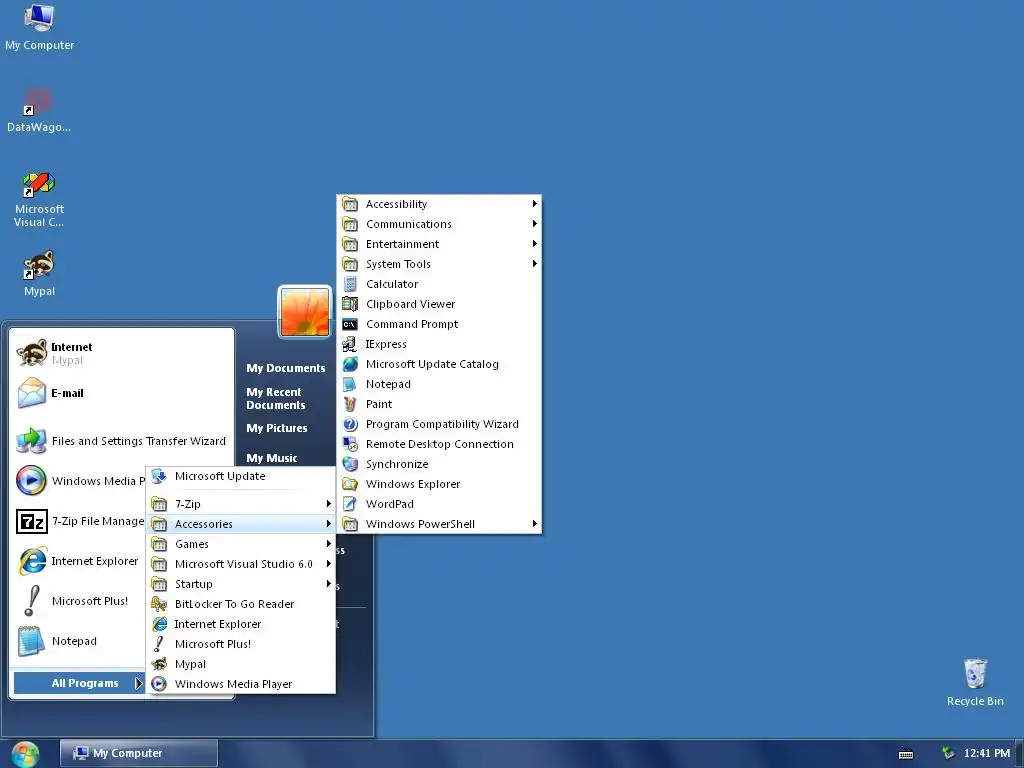Click the Start orb button

pos(25,754)
